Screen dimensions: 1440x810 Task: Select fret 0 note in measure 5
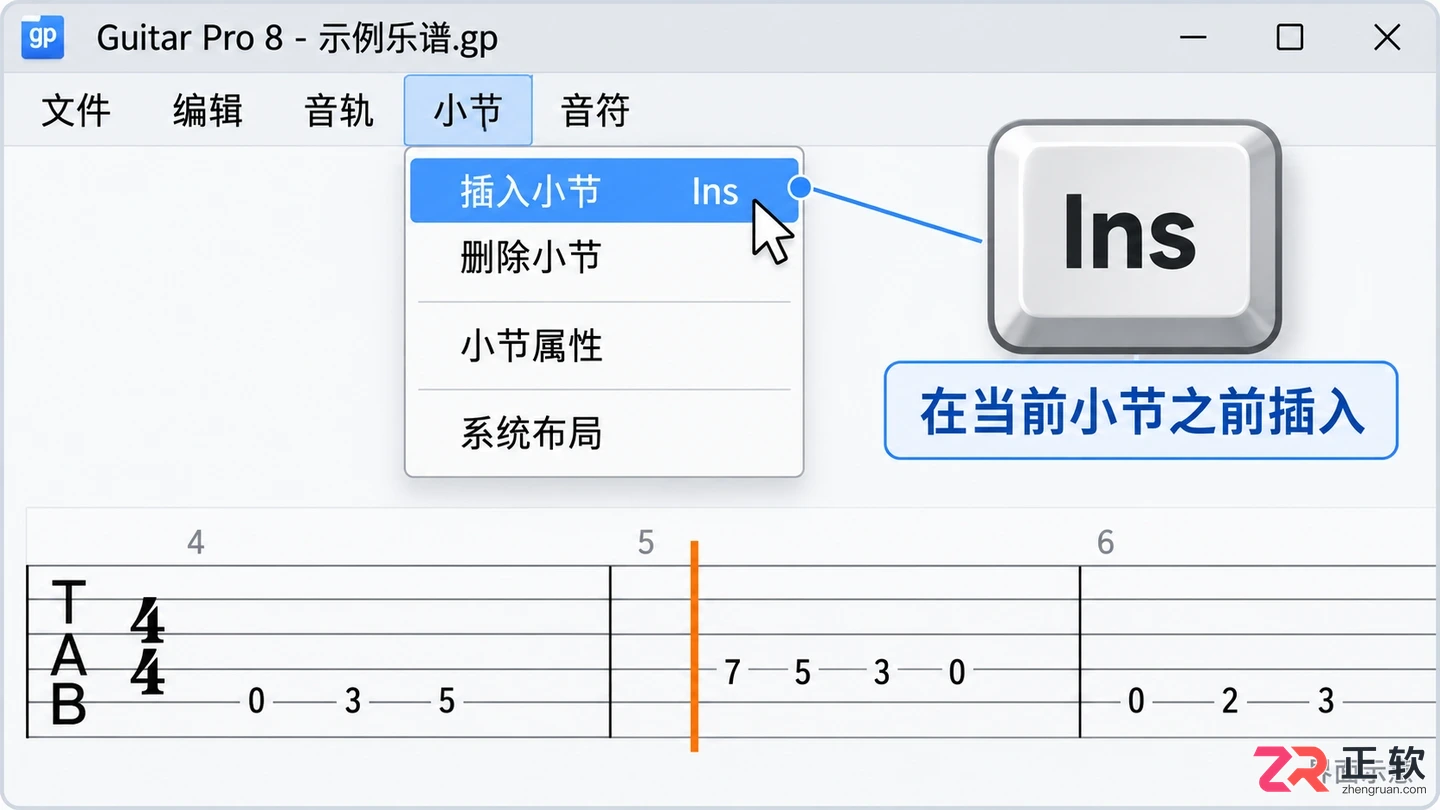click(957, 673)
